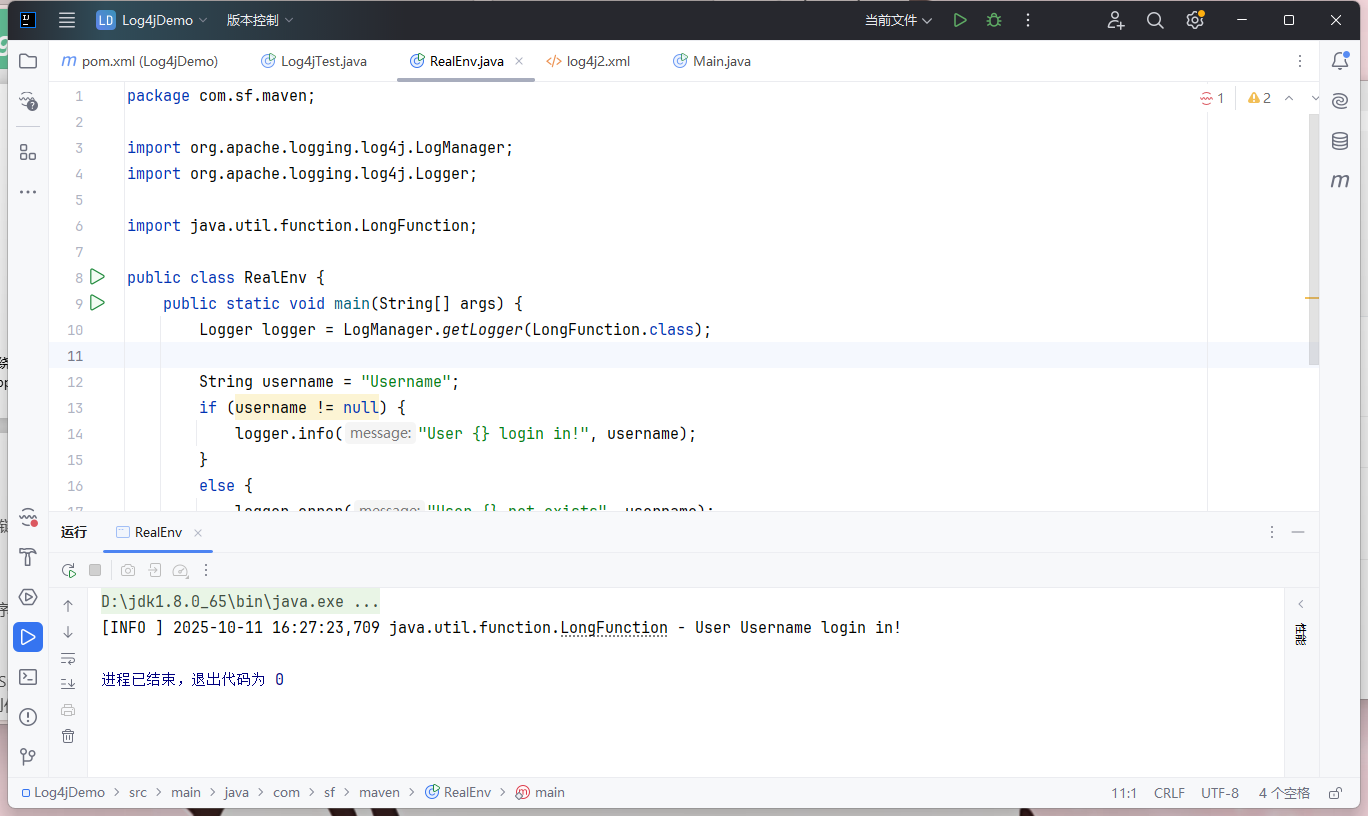
Task: Clear console output with the trash icon
Action: pos(68,736)
